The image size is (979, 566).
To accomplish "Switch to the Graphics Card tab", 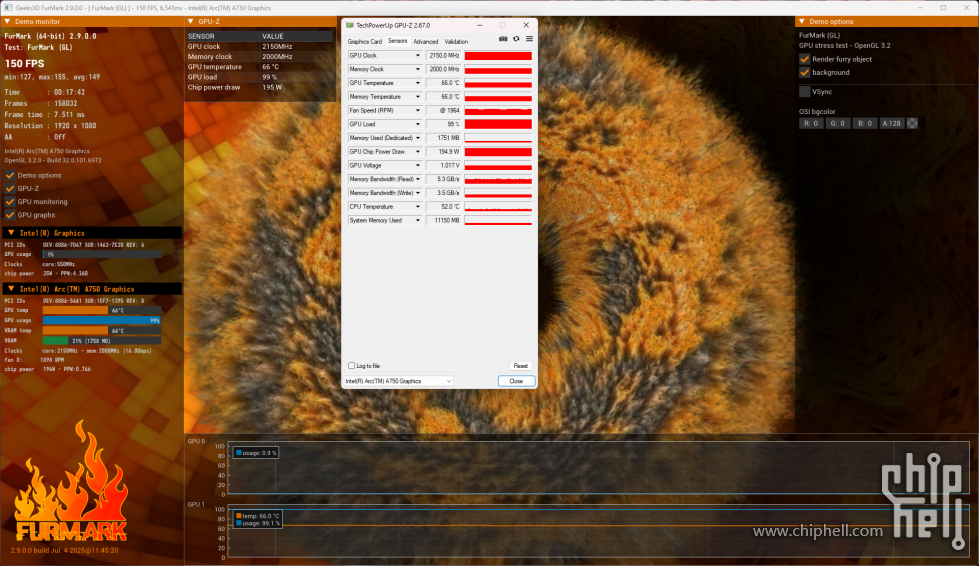I will click(365, 42).
